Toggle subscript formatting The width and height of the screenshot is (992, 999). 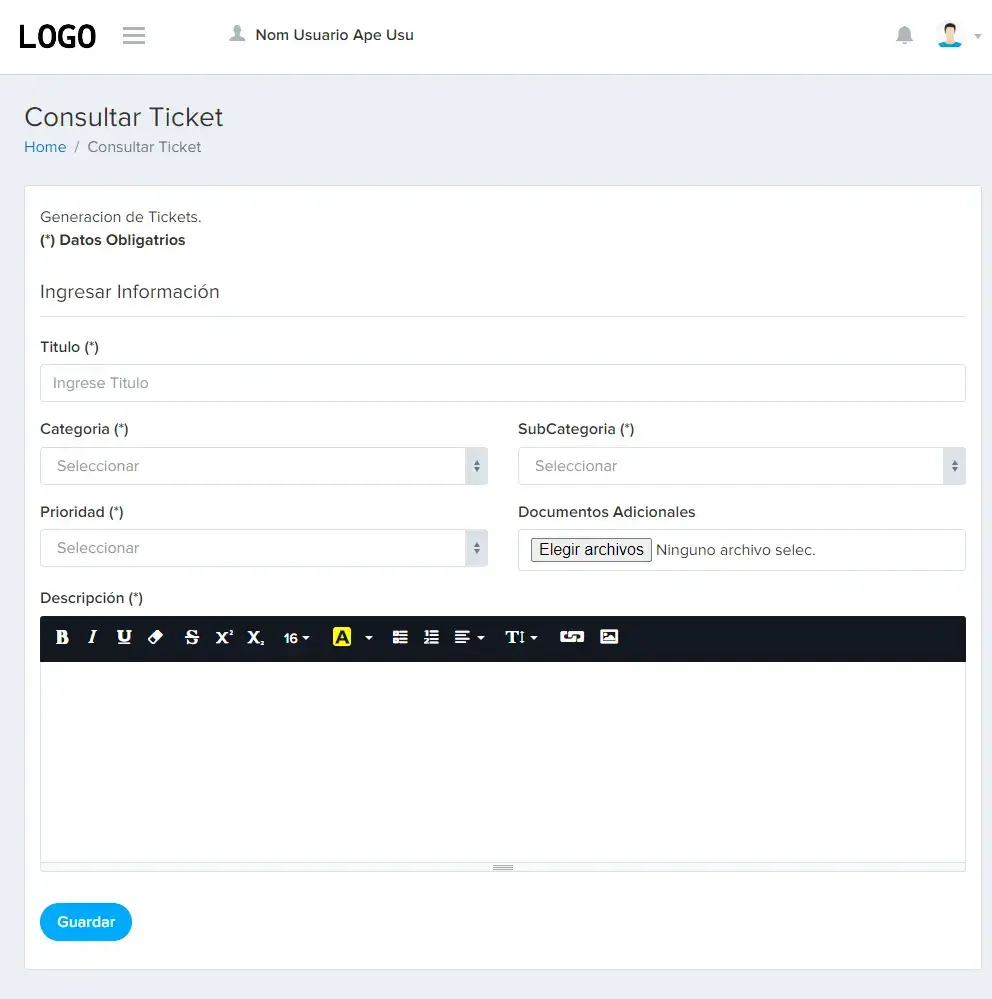pos(255,637)
